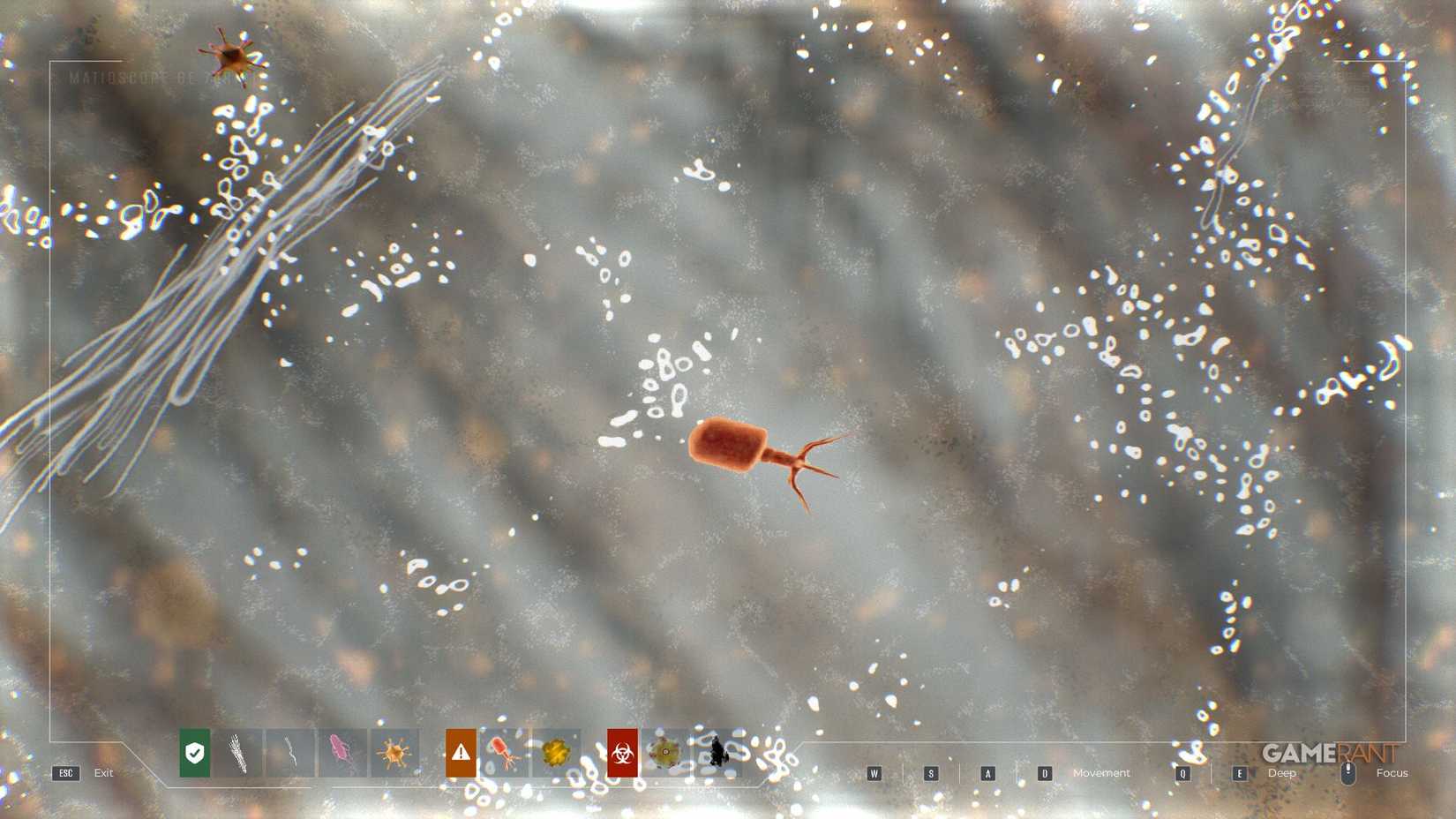Select the thin white filament microbe thumbnail
The image size is (1456, 819).
coord(290,753)
